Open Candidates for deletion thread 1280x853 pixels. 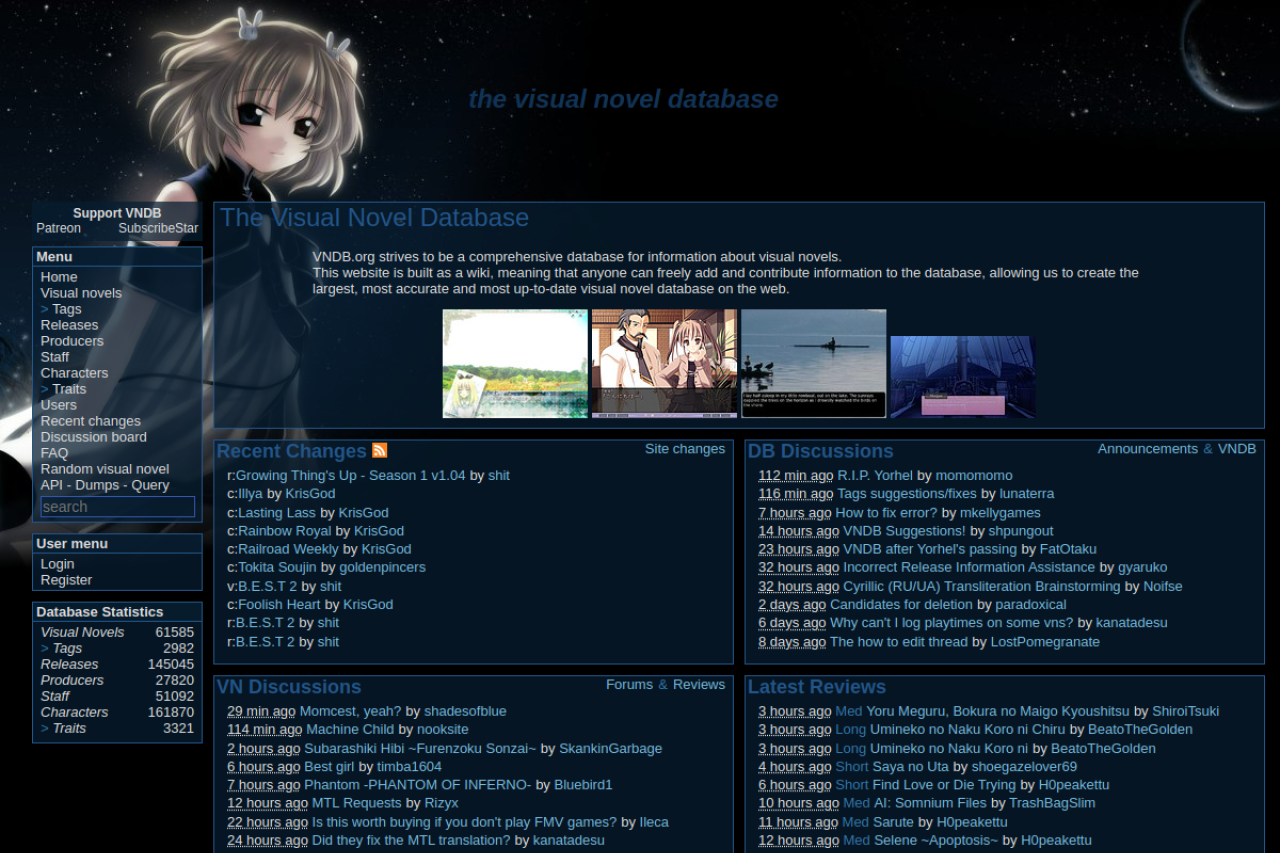[901, 604]
